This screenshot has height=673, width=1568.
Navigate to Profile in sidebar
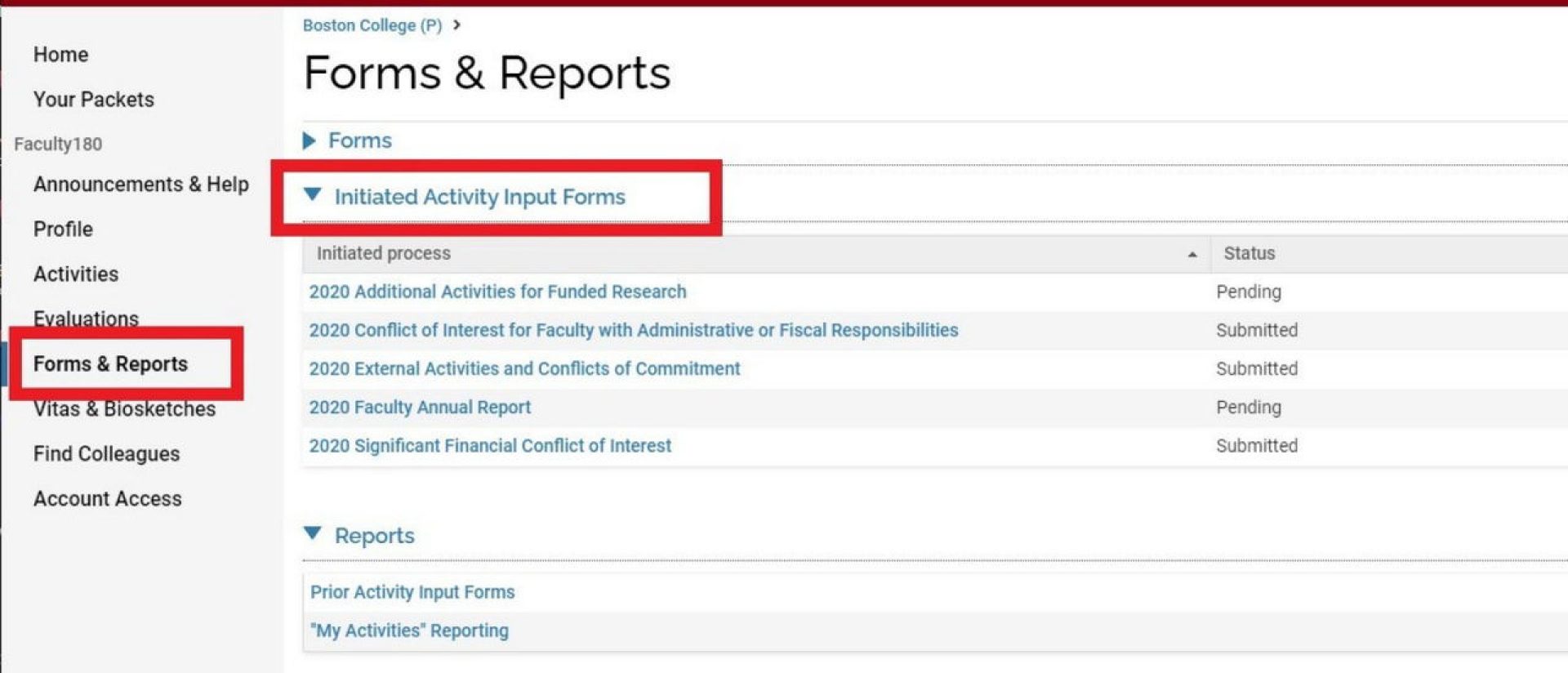(x=63, y=230)
